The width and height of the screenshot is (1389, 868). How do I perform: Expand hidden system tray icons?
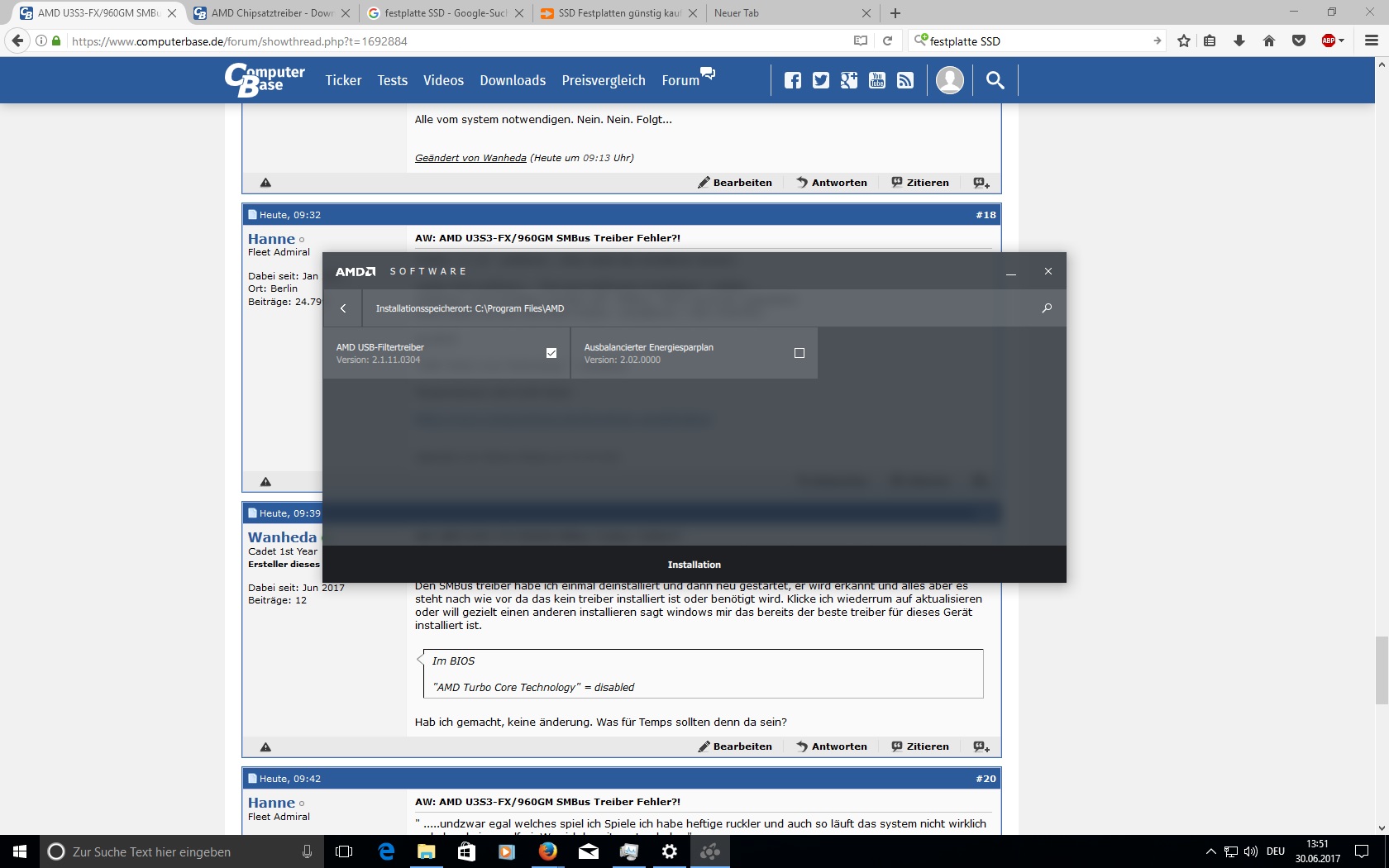click(1211, 851)
